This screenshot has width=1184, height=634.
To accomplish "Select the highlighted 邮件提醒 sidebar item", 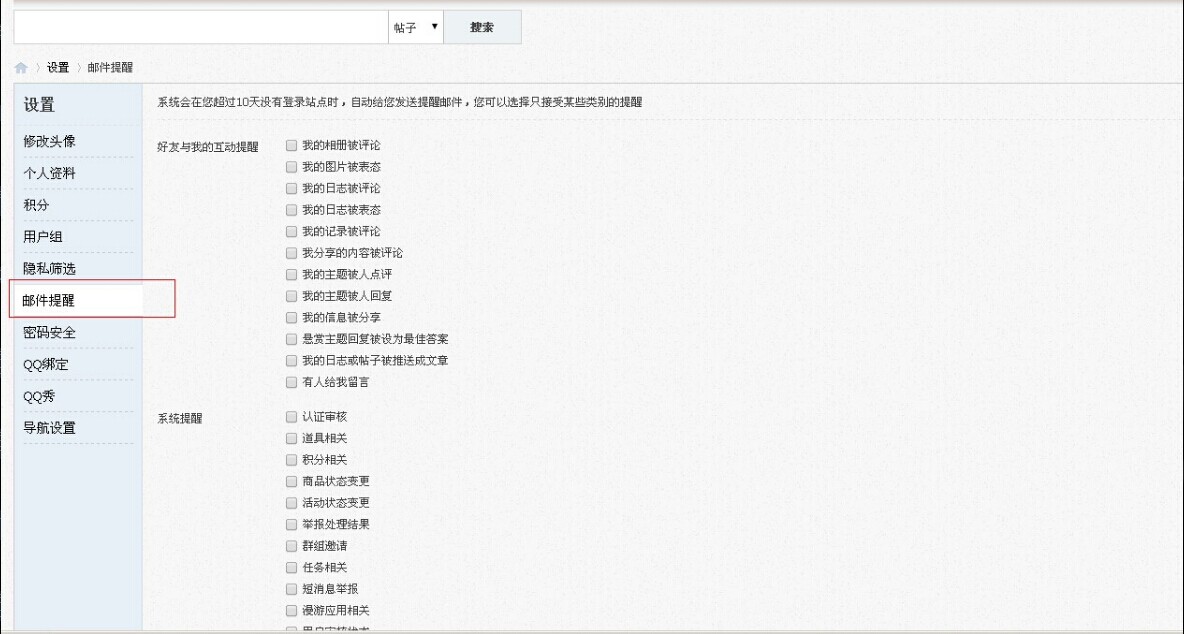I will tap(51, 300).
